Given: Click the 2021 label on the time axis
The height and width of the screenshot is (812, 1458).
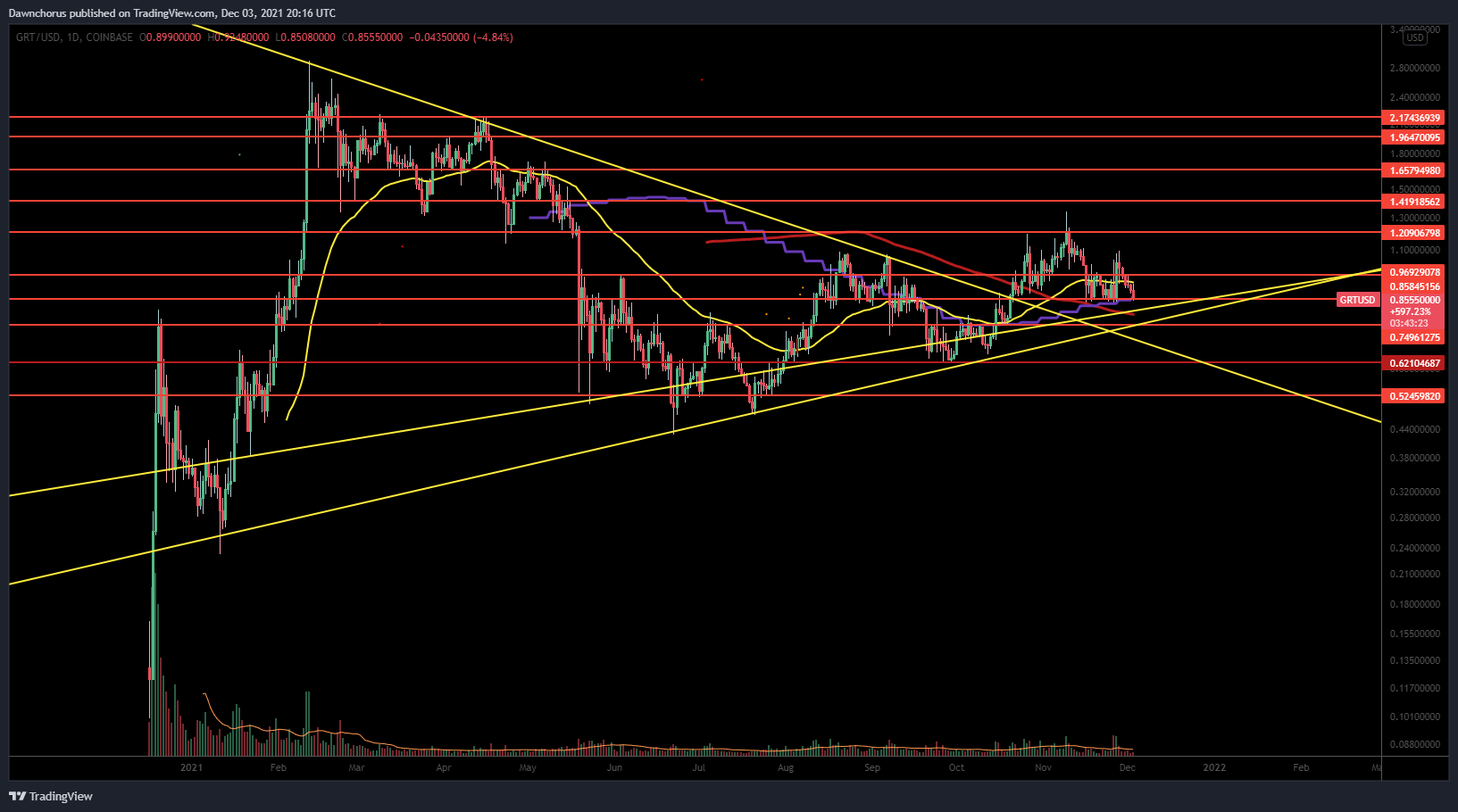Looking at the screenshot, I should point(191,767).
